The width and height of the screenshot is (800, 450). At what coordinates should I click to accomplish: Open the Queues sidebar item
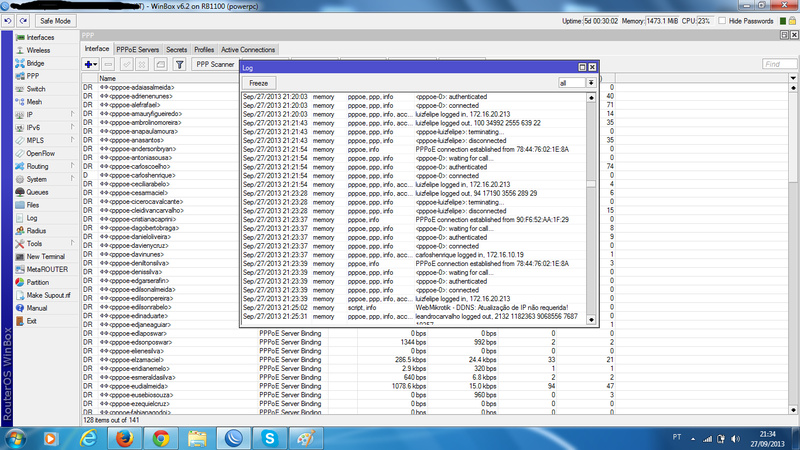(37, 192)
